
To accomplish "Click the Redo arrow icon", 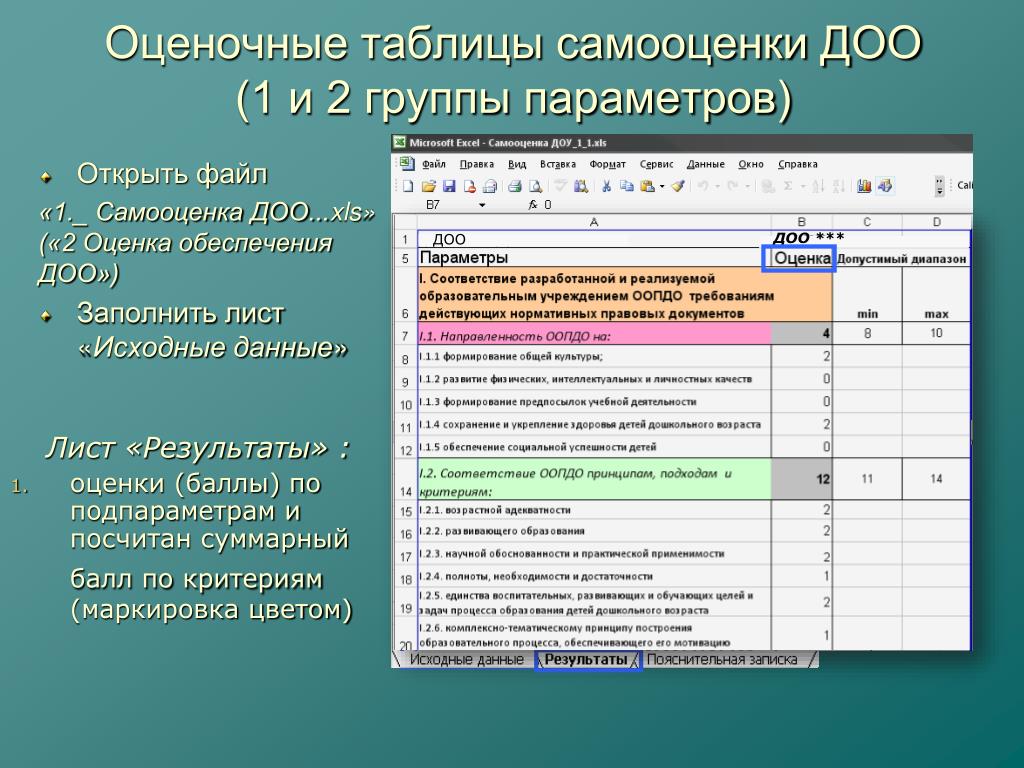I will 733,186.
